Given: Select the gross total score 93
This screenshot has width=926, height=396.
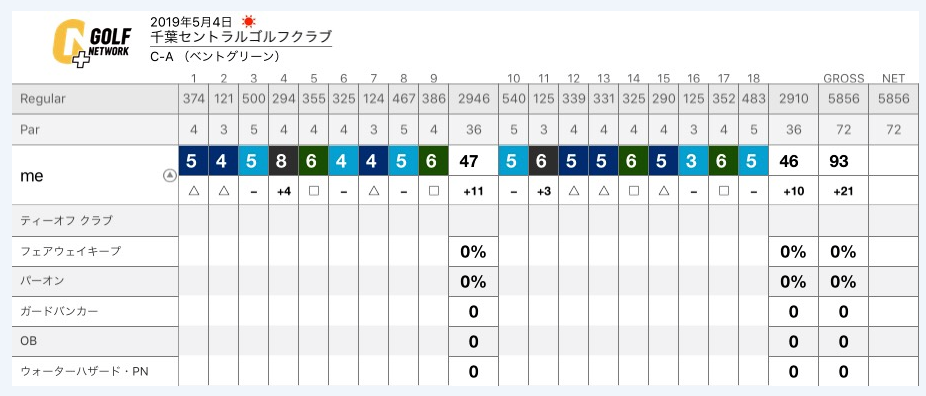Looking at the screenshot, I should tap(839, 162).
